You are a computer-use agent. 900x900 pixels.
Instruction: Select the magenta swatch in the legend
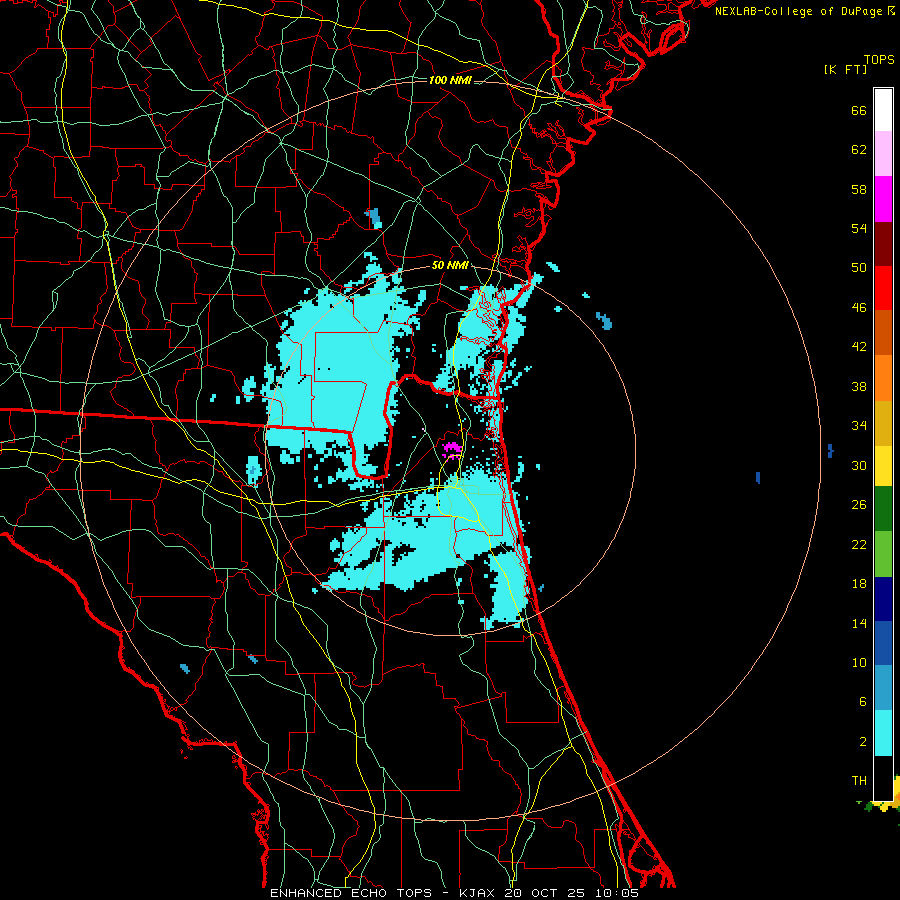(x=883, y=199)
